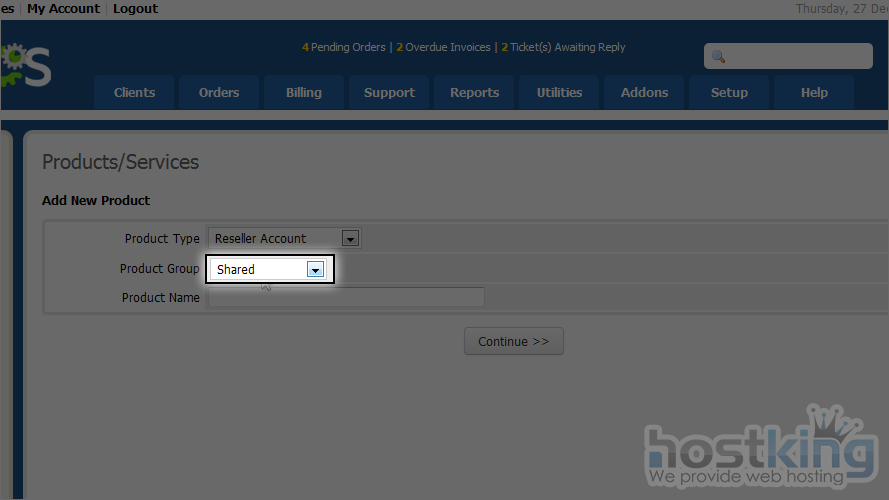Screen dimensions: 889x500
Task: Switch to the Orders tab
Action: click(x=219, y=93)
